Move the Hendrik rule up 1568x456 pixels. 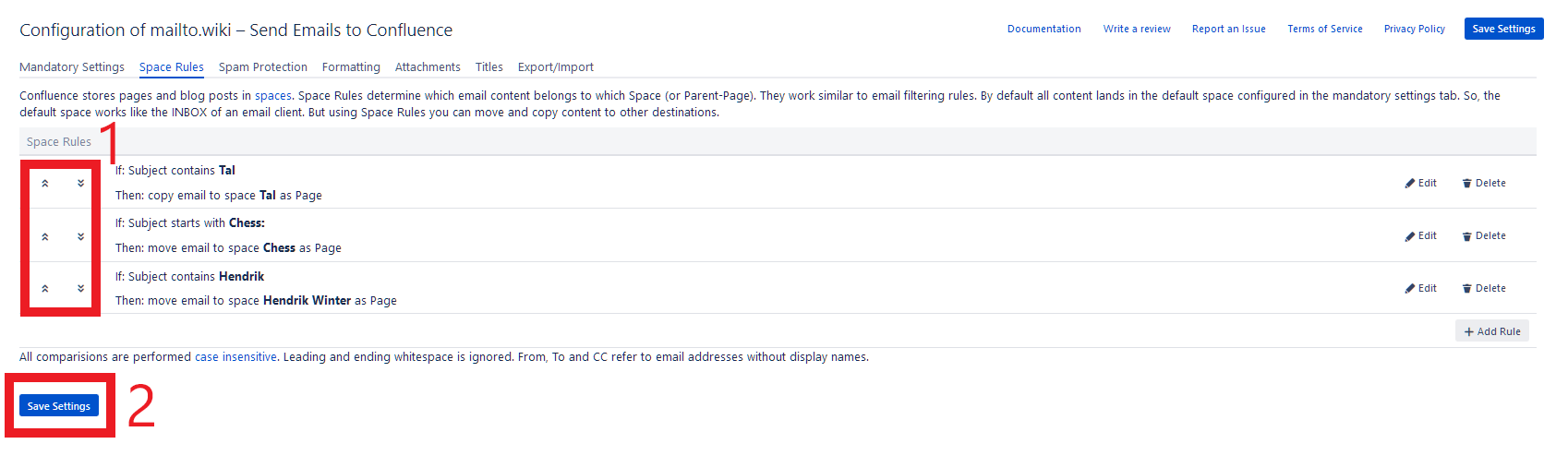pos(44,288)
